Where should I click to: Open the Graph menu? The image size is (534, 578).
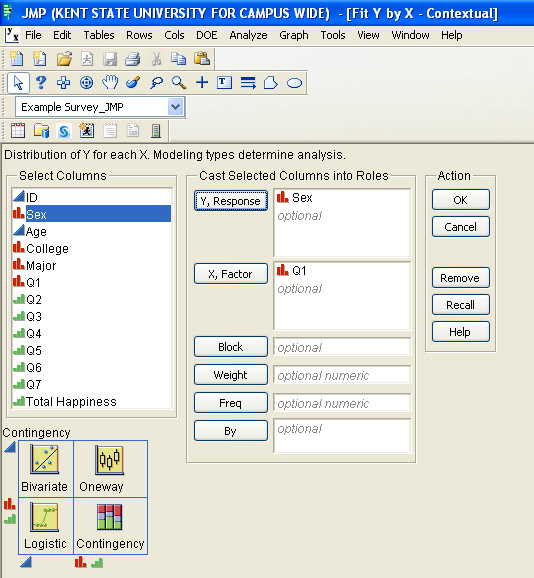[x=294, y=35]
